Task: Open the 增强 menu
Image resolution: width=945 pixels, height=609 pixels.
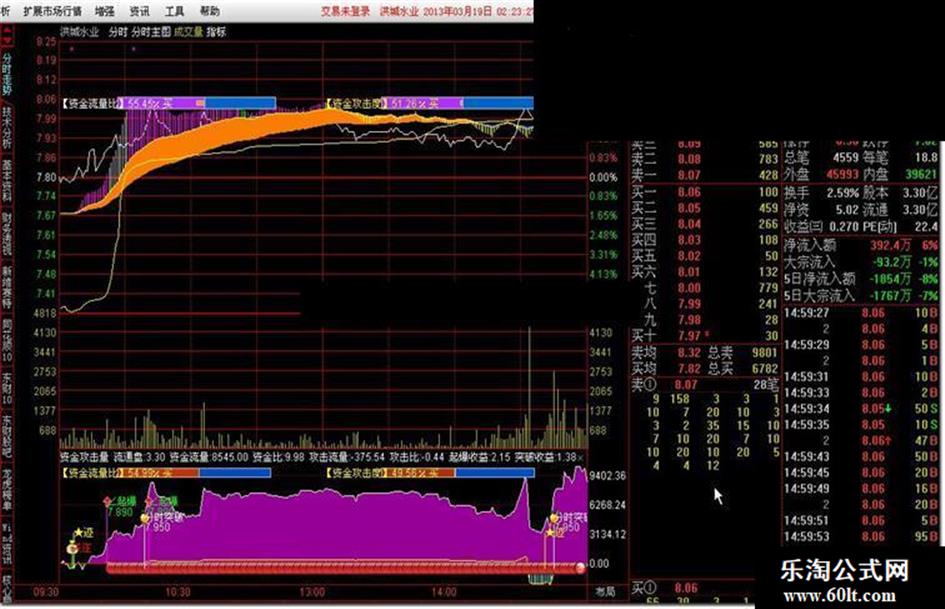Action: (104, 11)
